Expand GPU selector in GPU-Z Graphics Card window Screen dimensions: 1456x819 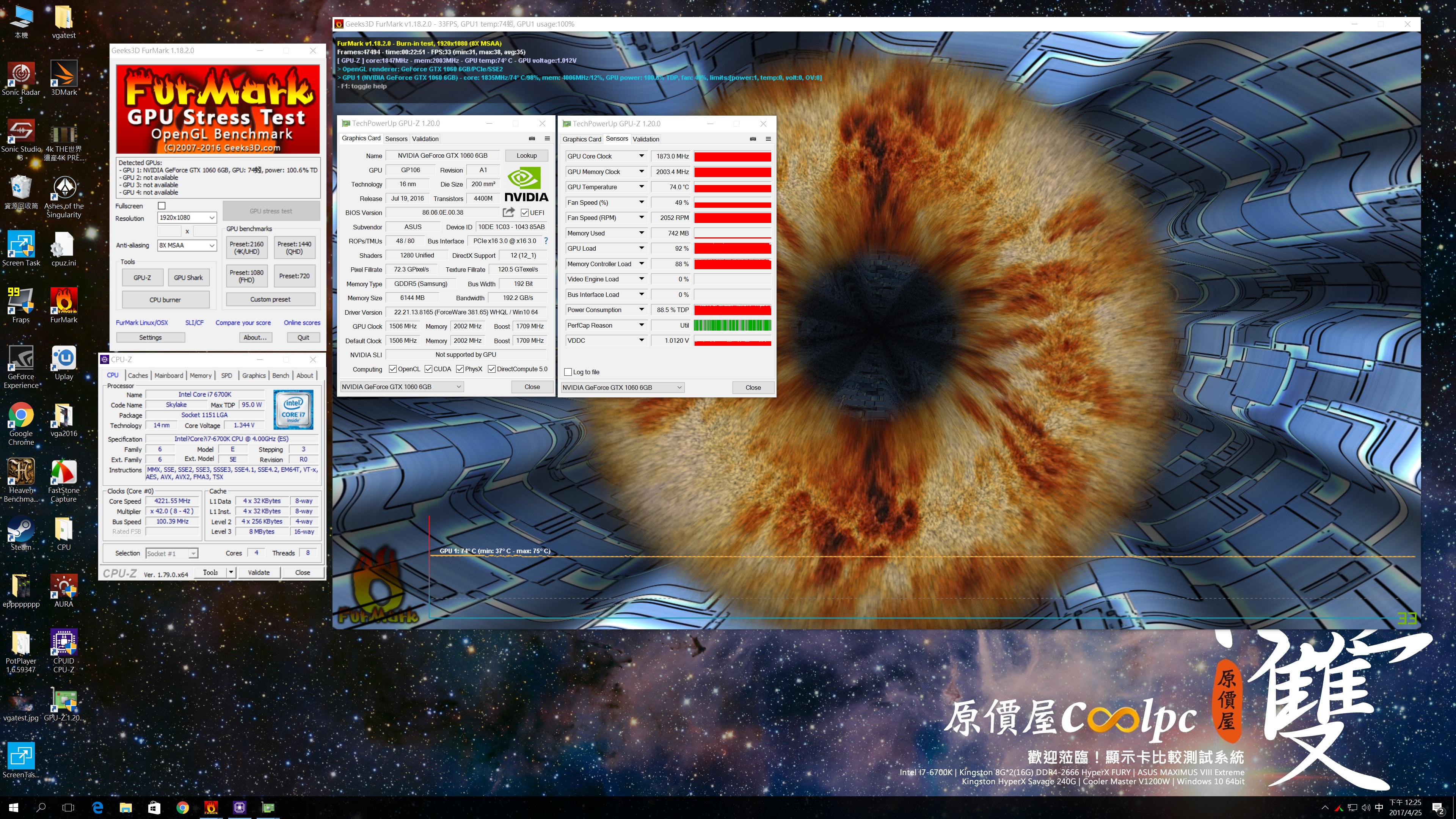click(x=401, y=387)
